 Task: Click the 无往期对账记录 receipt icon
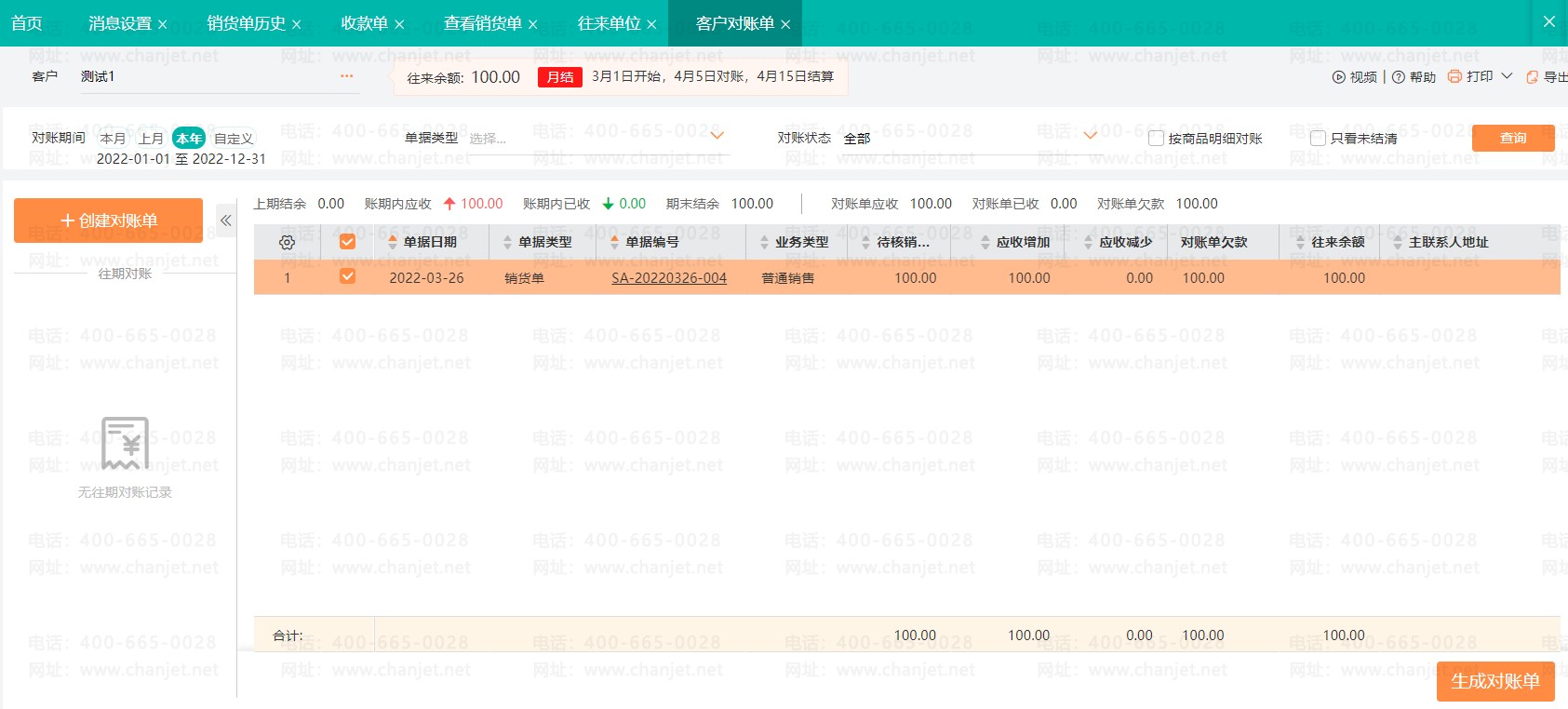pyautogui.click(x=125, y=444)
